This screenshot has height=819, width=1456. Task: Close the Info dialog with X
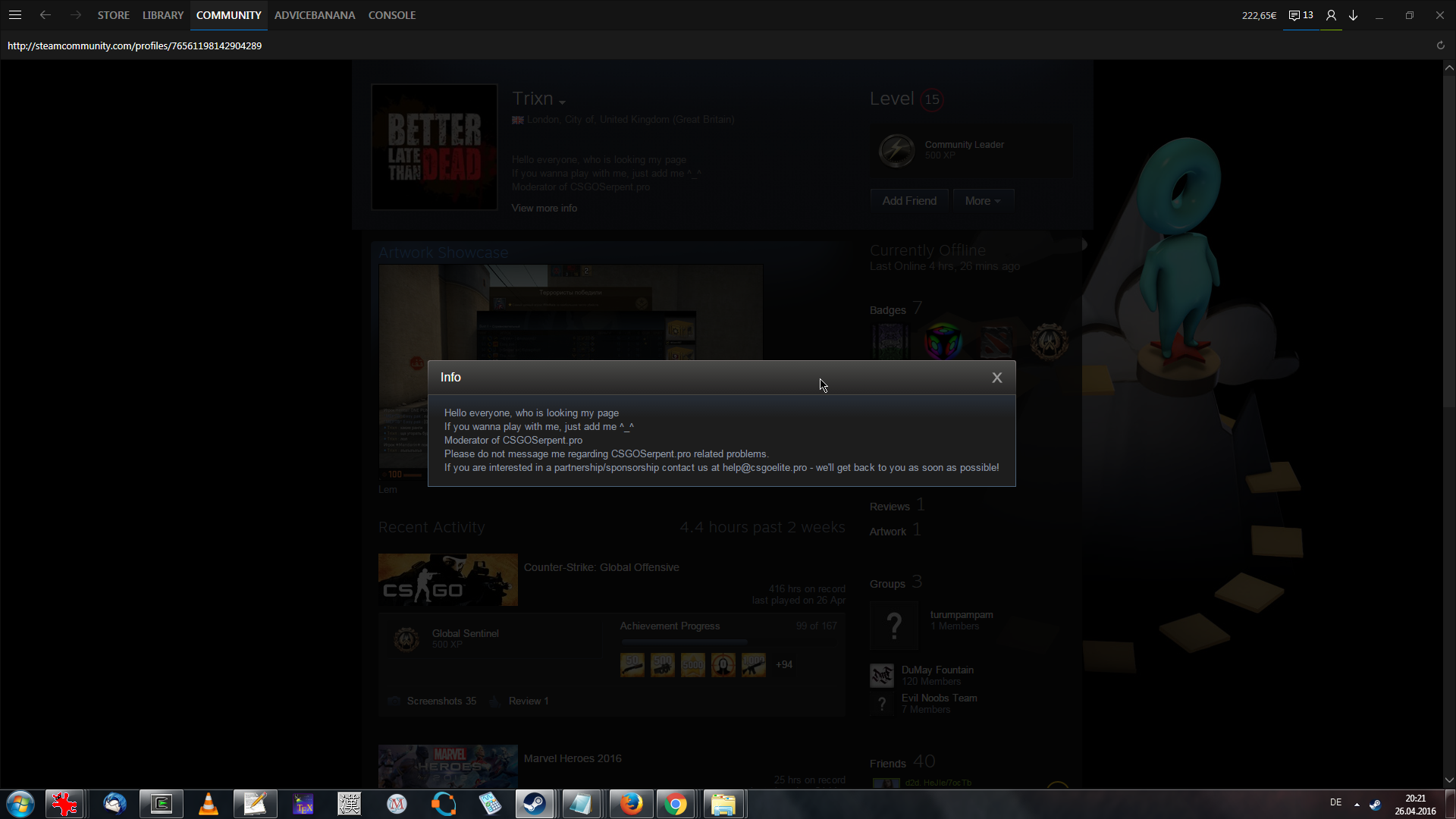(x=996, y=378)
